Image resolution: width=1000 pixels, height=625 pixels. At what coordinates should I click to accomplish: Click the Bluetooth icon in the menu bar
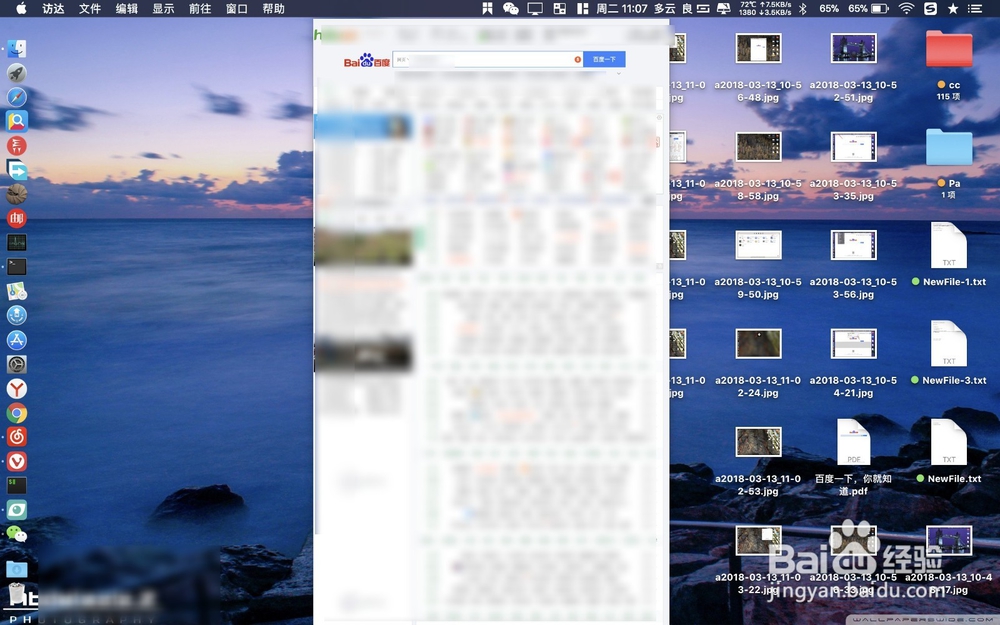(x=803, y=9)
